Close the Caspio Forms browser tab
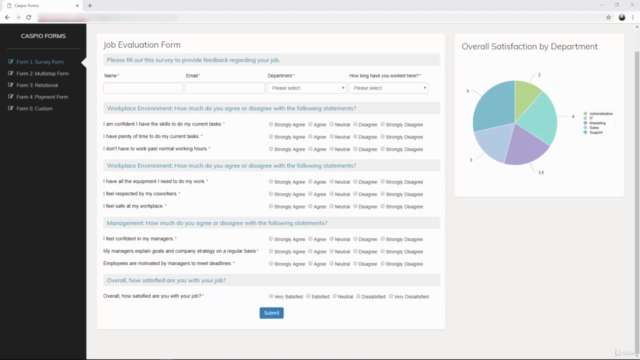Viewport: 640px width, 360px height. tap(77, 6)
